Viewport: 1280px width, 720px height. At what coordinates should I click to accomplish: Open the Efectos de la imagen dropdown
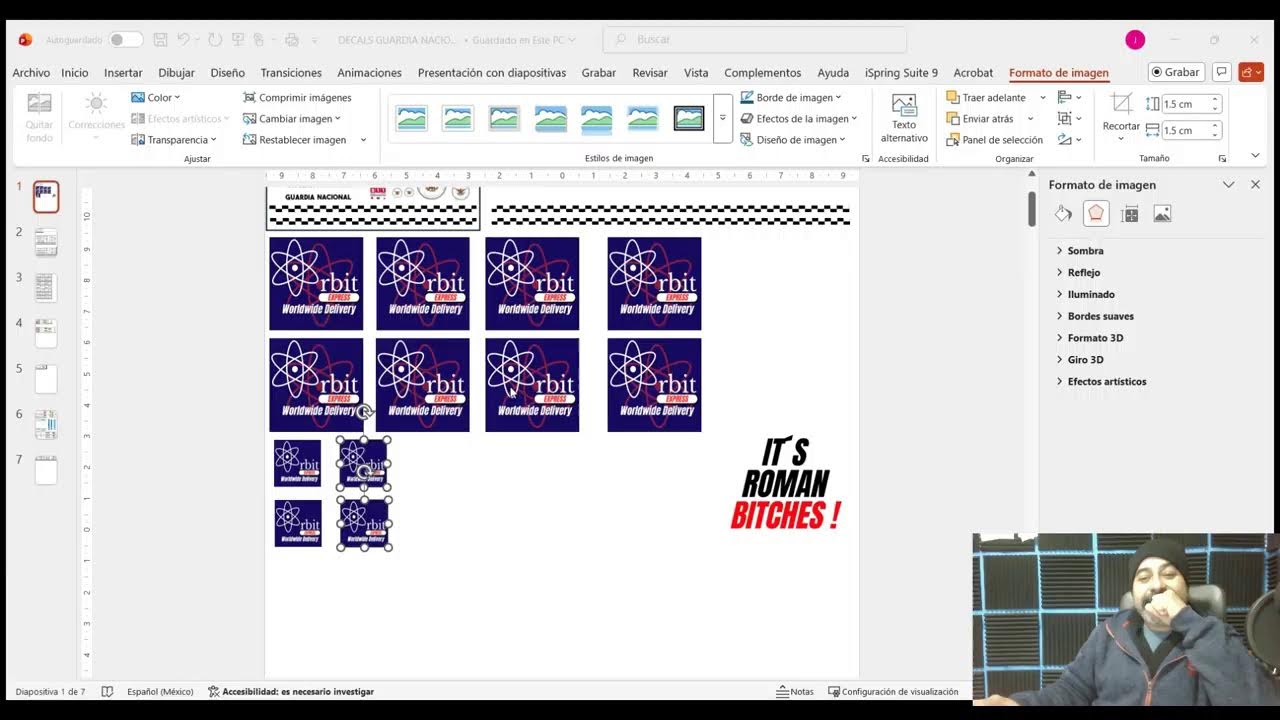[799, 118]
